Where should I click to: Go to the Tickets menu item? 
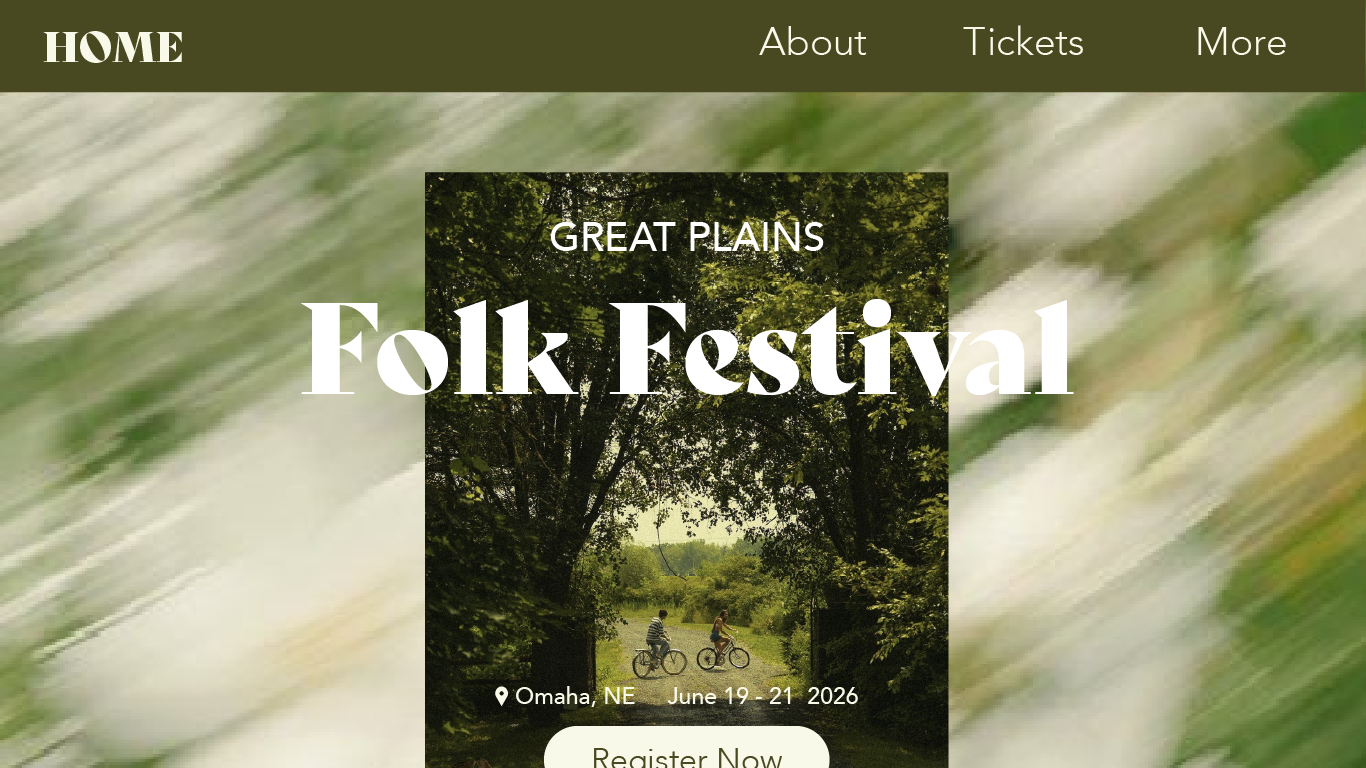(x=1023, y=42)
